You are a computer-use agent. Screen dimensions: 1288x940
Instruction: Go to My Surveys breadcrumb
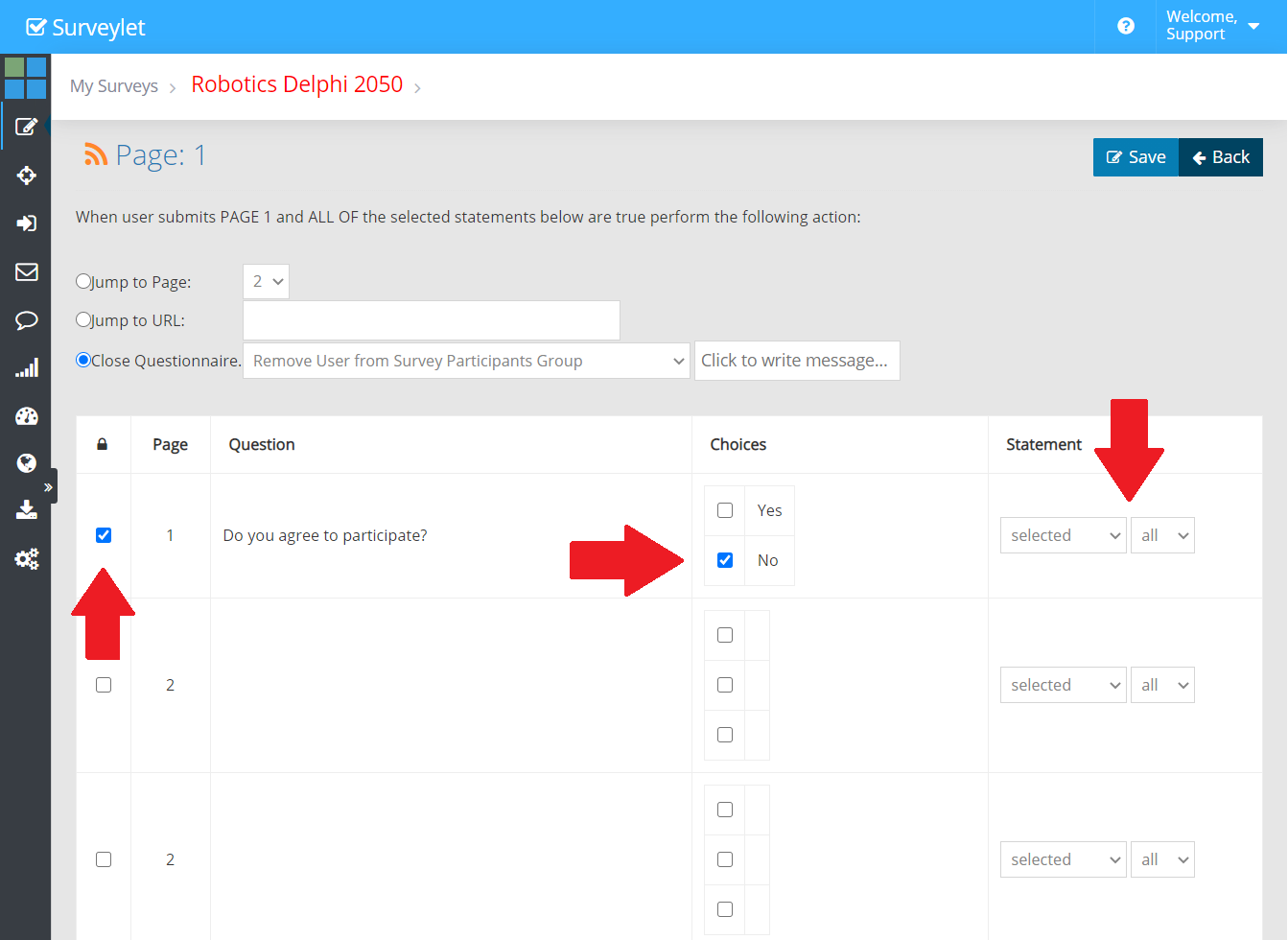[x=113, y=86]
